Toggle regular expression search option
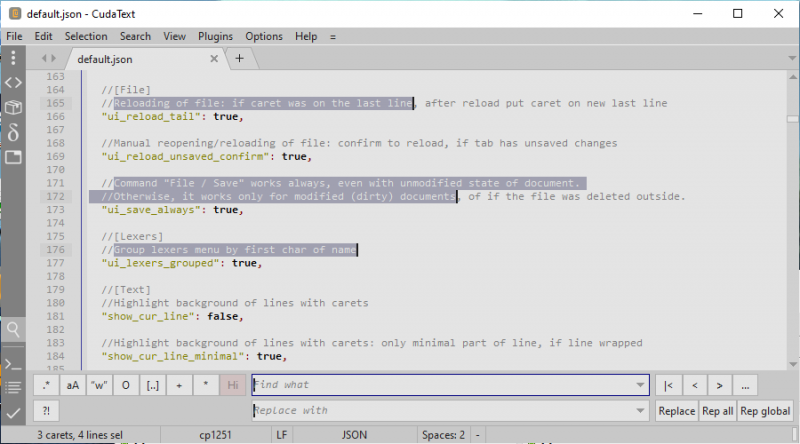Viewport: 800px width, 444px height. coord(46,385)
